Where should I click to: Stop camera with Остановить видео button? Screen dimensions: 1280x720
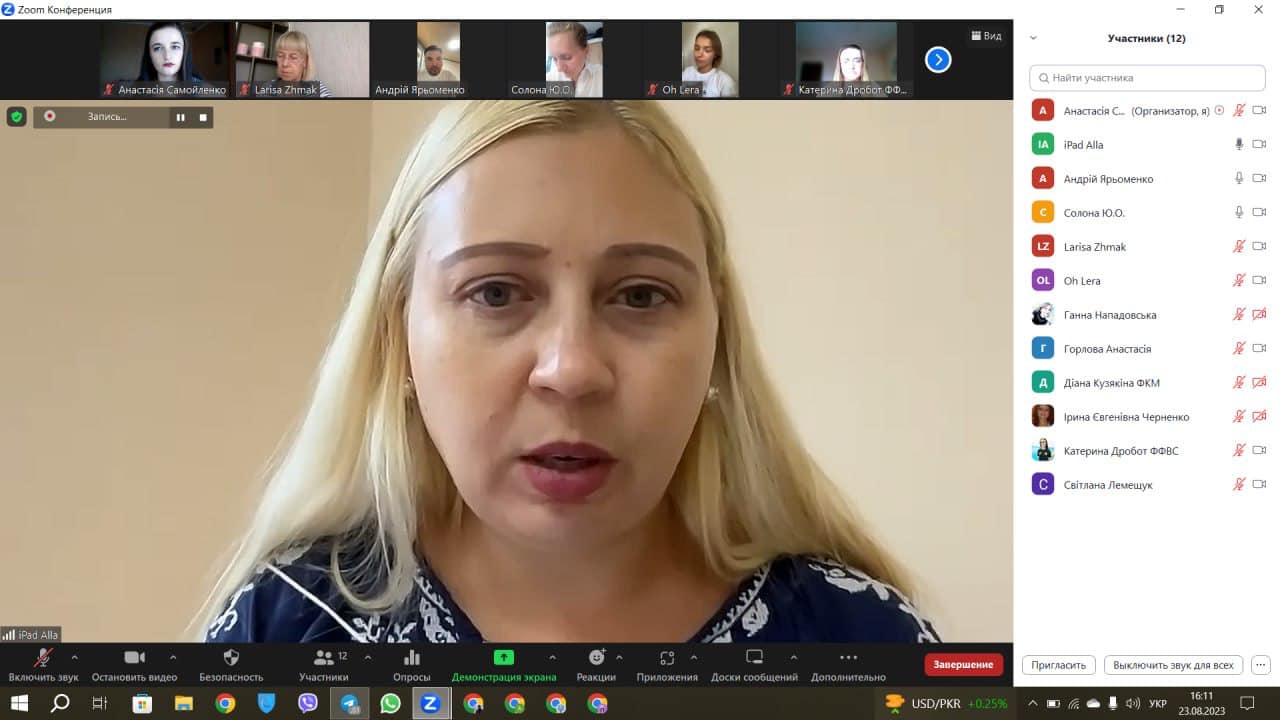(x=134, y=665)
